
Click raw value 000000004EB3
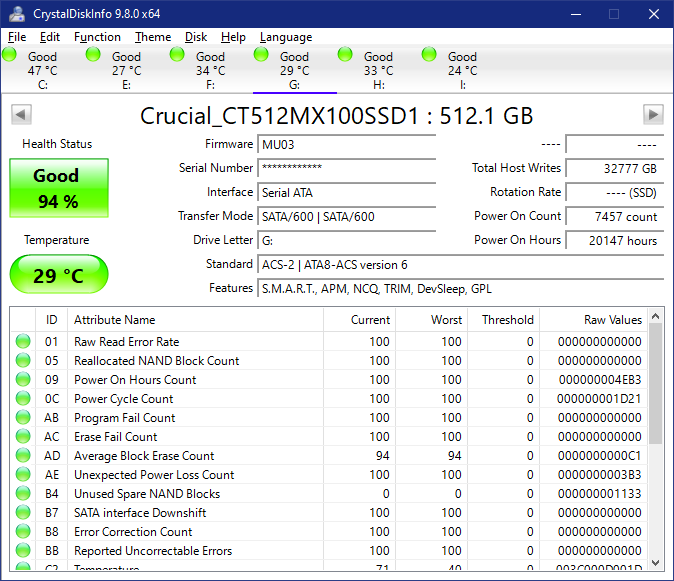click(x=600, y=379)
